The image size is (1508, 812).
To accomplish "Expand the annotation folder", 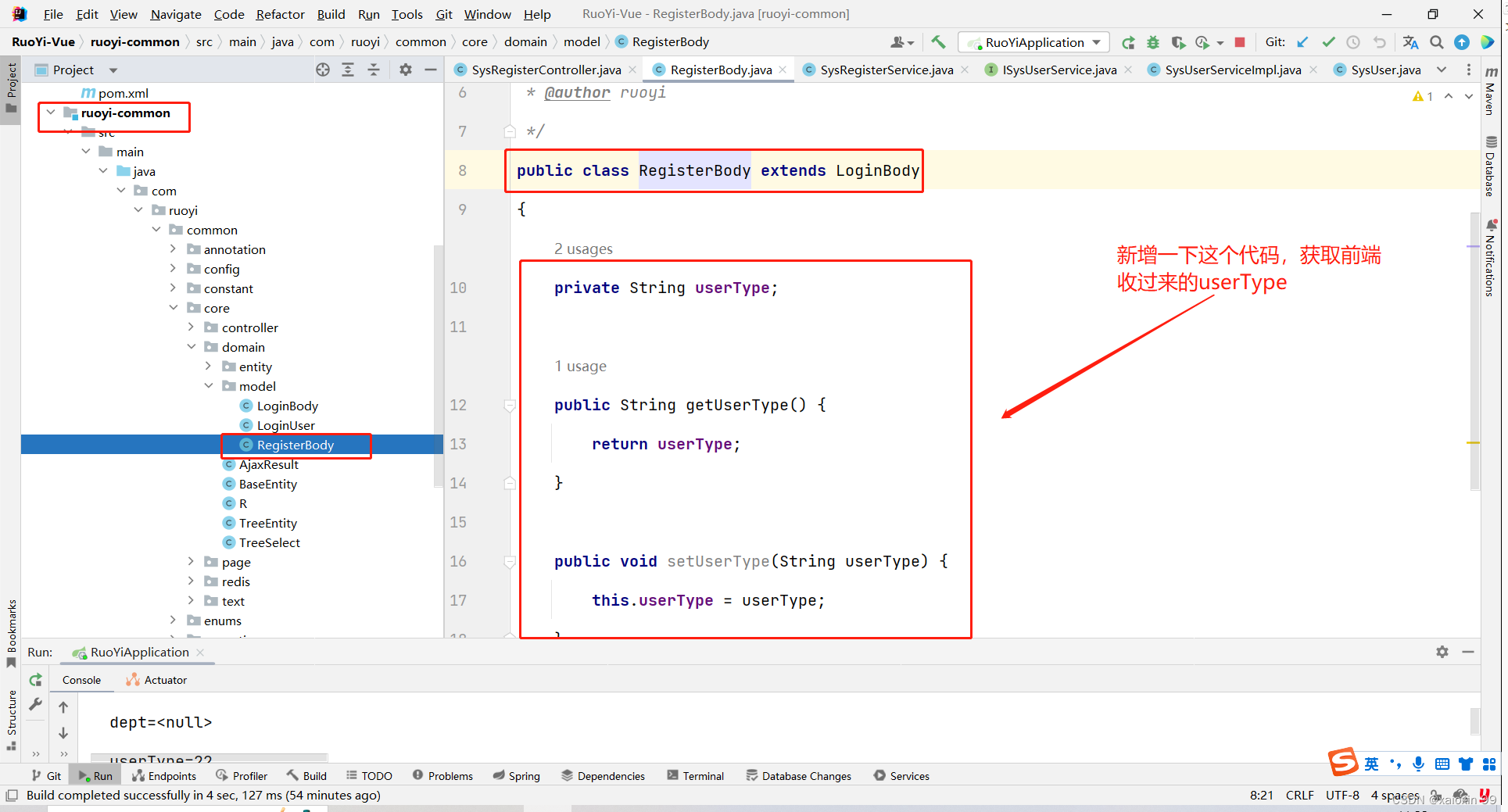I will tap(174, 249).
